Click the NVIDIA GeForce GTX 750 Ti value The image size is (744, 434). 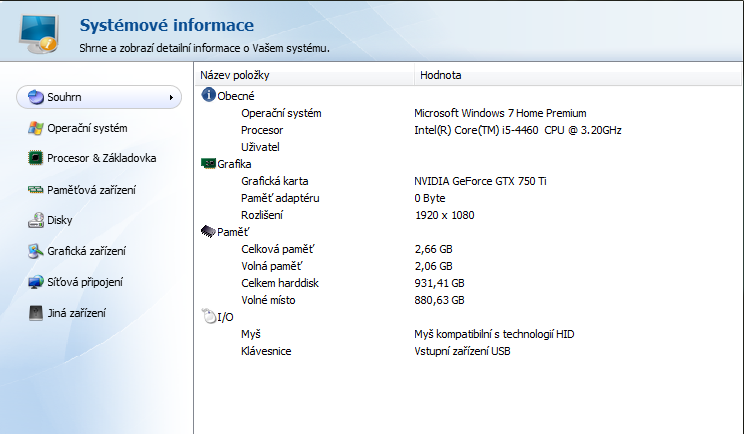[x=480, y=181]
